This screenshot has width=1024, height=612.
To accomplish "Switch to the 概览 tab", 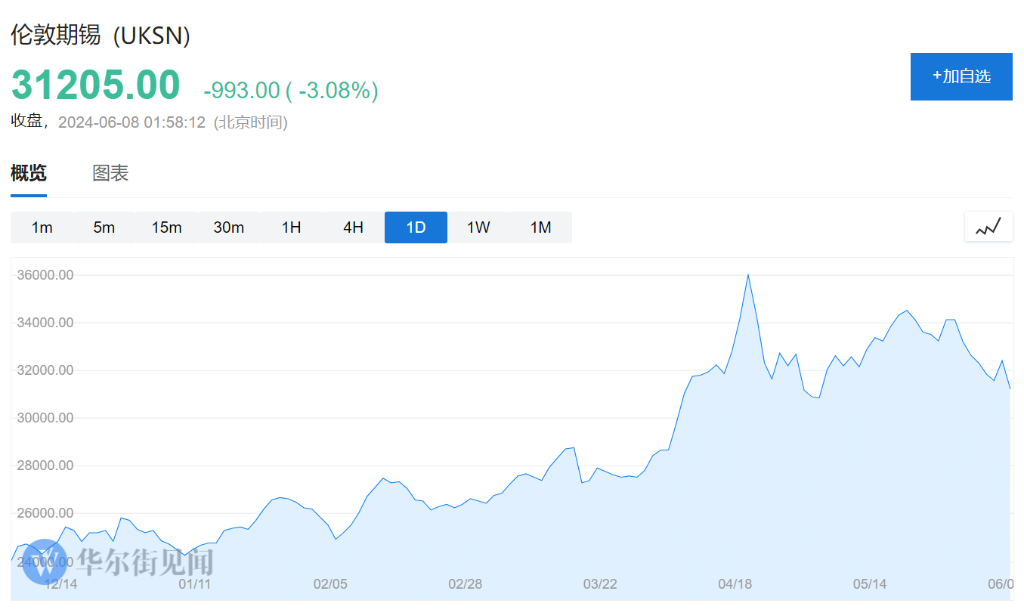I will [29, 173].
